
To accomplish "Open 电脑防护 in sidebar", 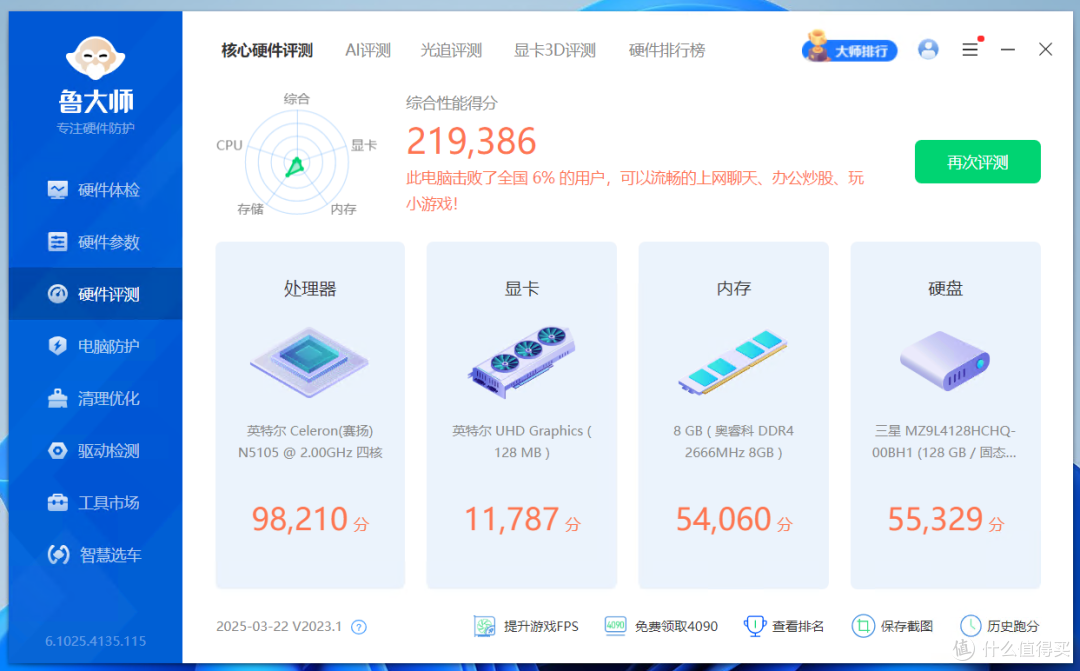I will [94, 346].
